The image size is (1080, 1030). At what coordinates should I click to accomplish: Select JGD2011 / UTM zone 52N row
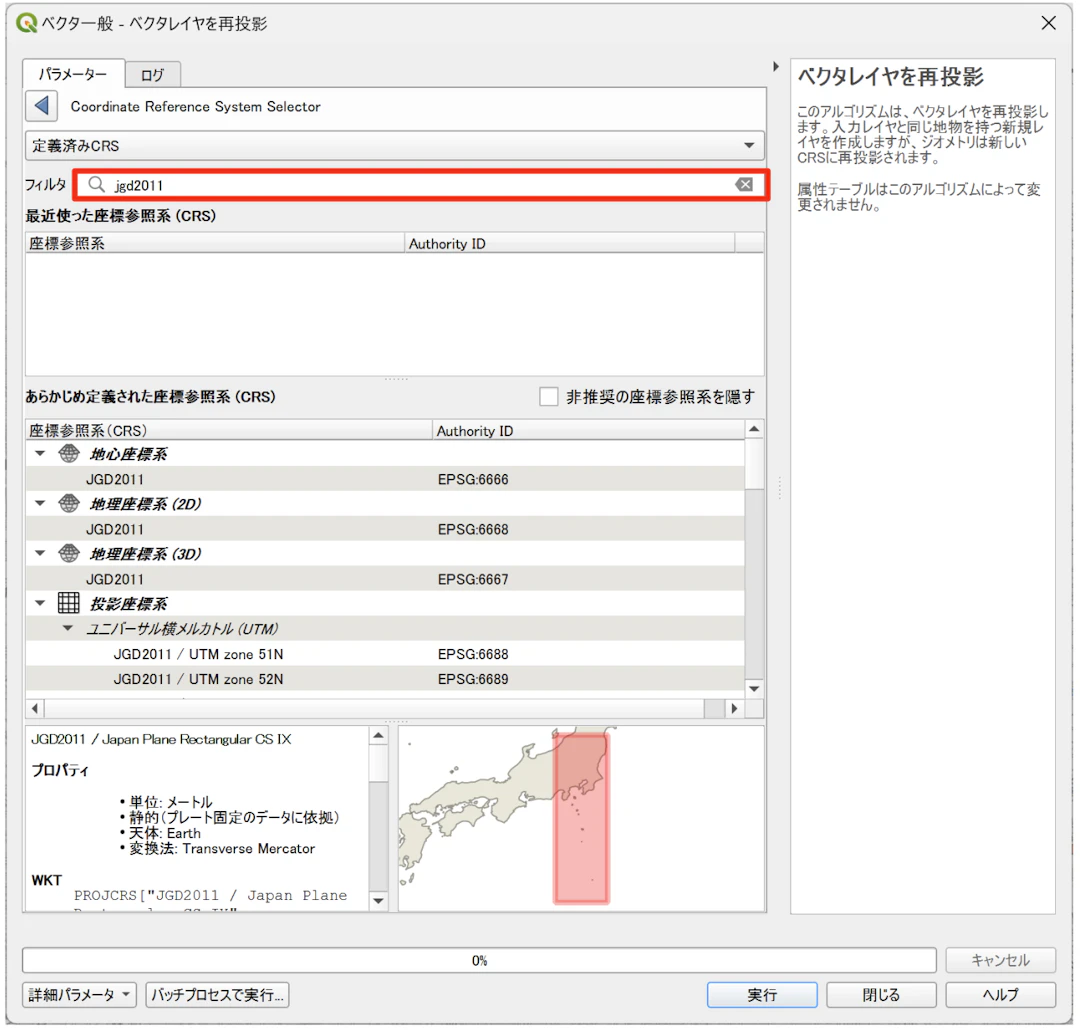(385, 679)
